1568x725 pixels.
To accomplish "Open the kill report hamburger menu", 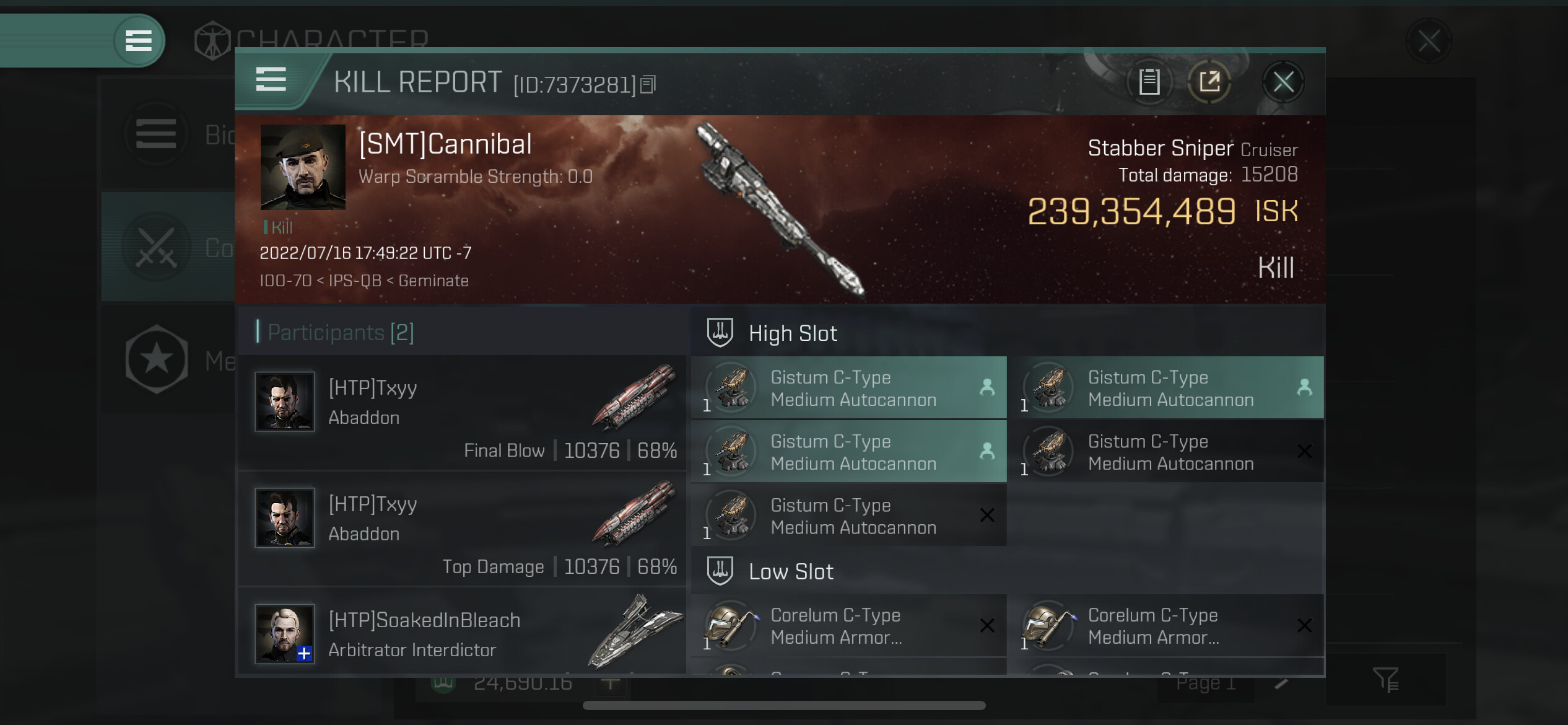I will click(x=271, y=80).
